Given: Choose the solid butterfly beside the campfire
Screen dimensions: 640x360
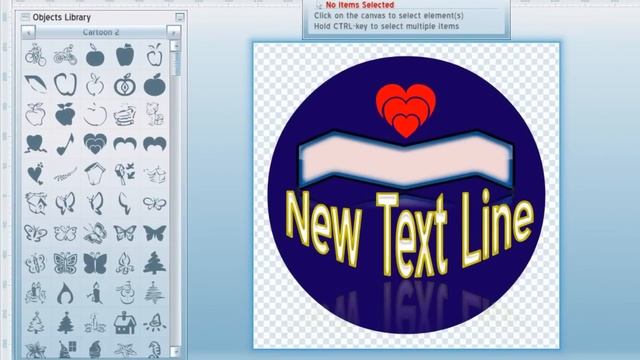Looking at the screenshot, I should (95, 263).
